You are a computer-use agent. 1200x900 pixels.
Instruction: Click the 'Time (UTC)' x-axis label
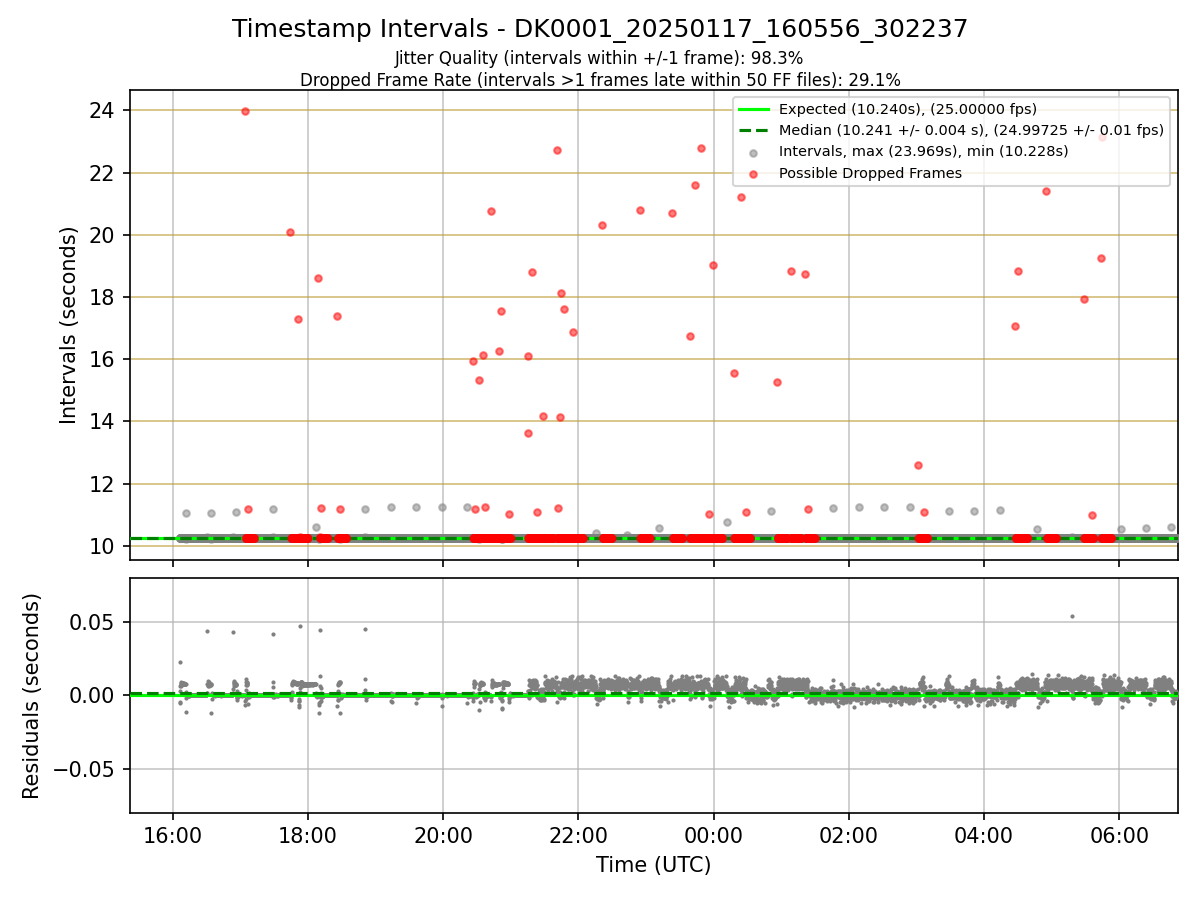pos(654,864)
